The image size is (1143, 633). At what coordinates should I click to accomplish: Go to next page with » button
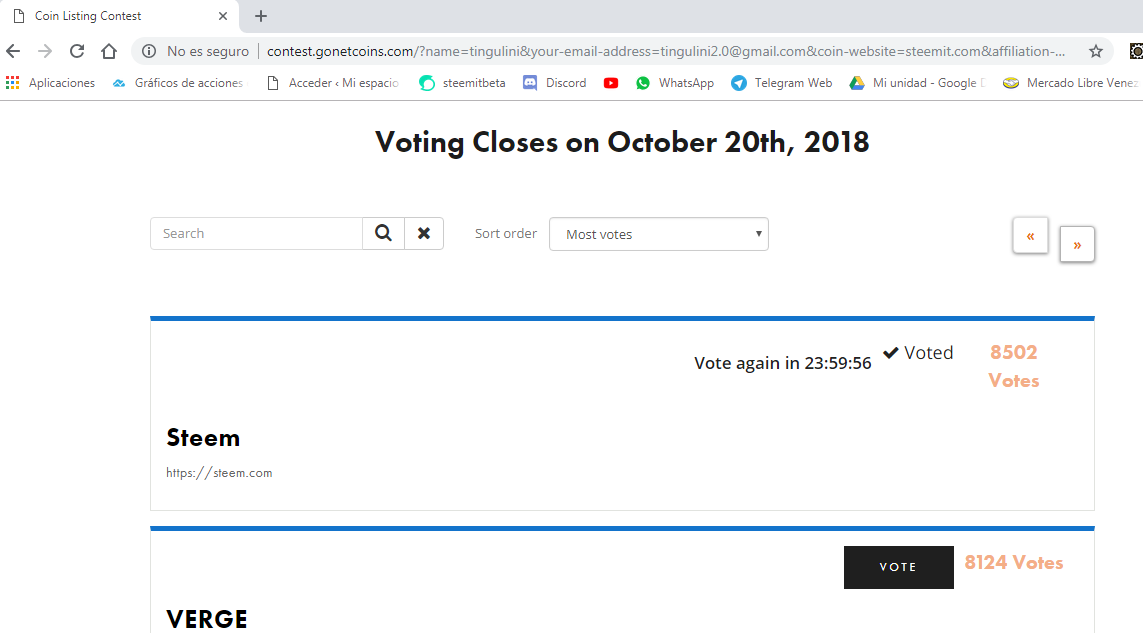click(1077, 244)
